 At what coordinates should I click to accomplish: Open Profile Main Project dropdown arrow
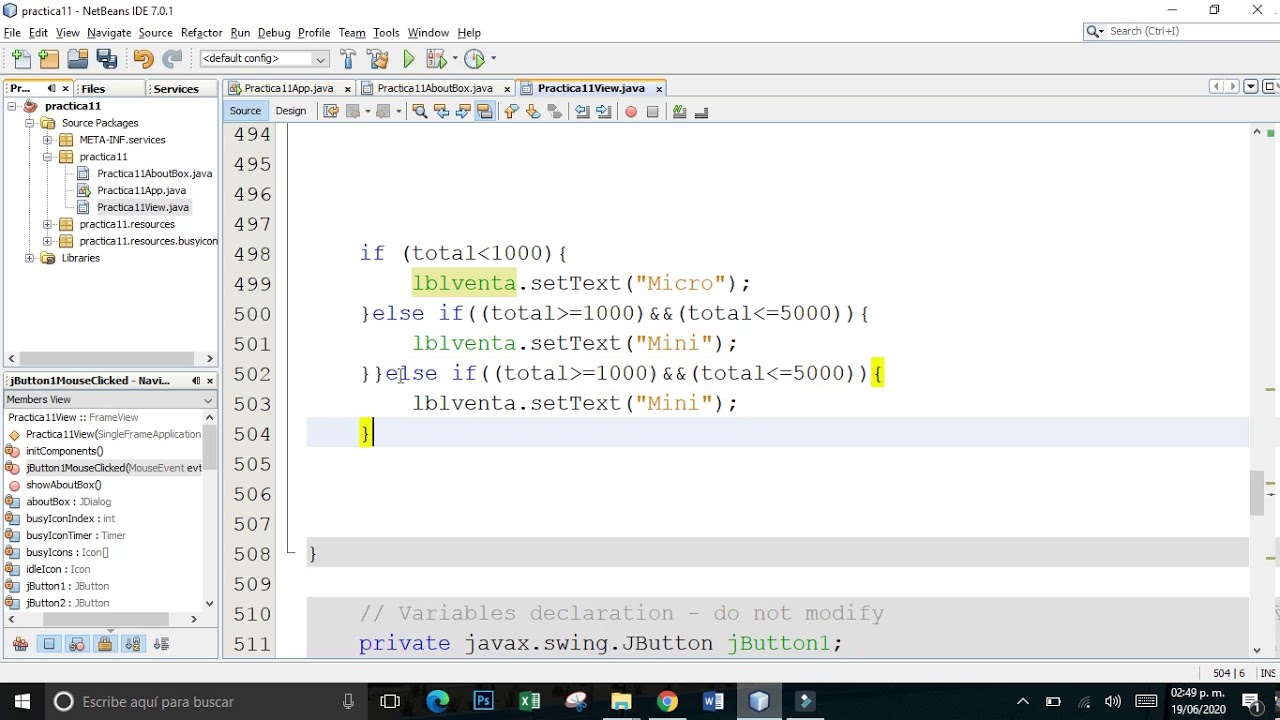(492, 59)
